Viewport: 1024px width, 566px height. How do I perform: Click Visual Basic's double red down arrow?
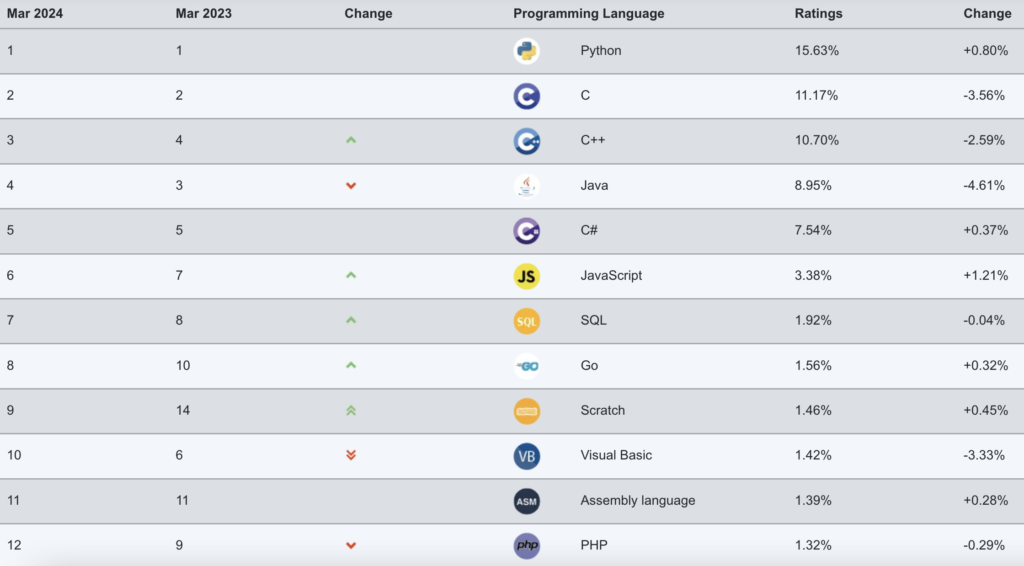(x=351, y=455)
